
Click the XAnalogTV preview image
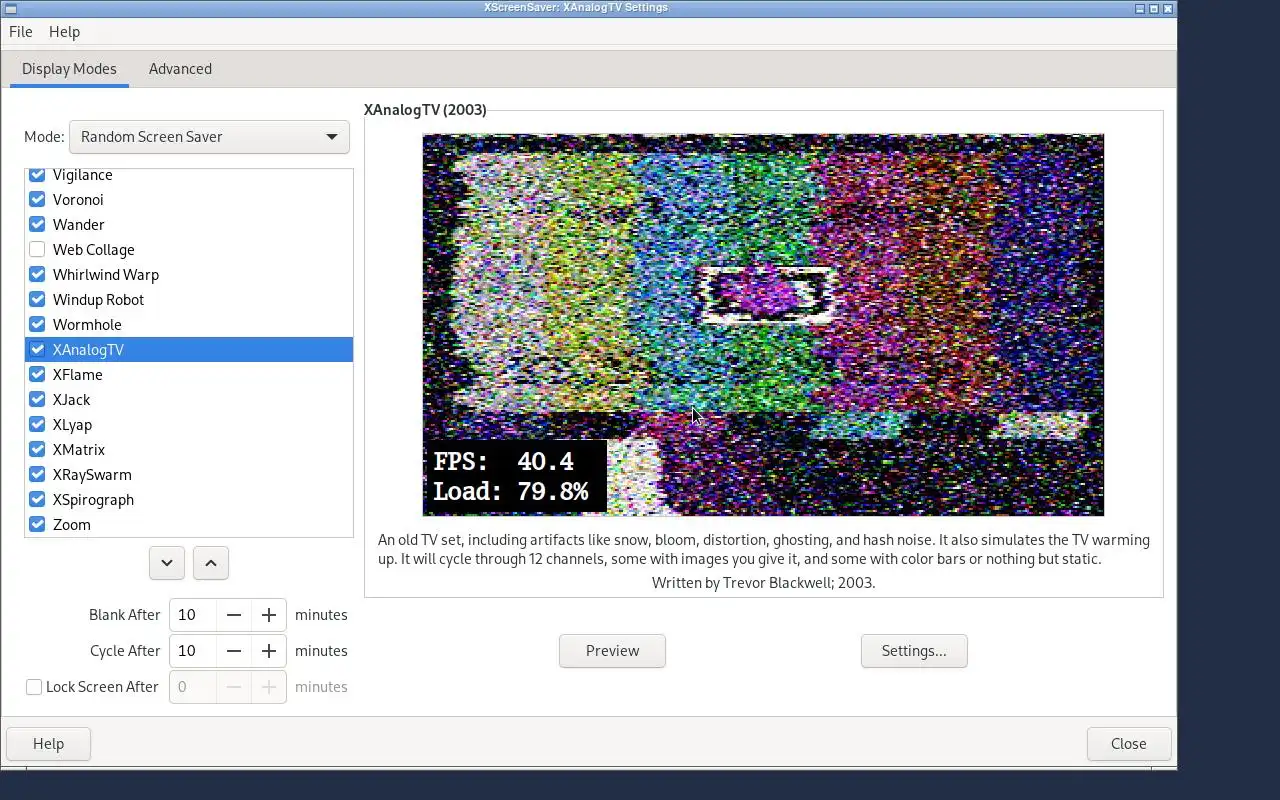coord(763,325)
